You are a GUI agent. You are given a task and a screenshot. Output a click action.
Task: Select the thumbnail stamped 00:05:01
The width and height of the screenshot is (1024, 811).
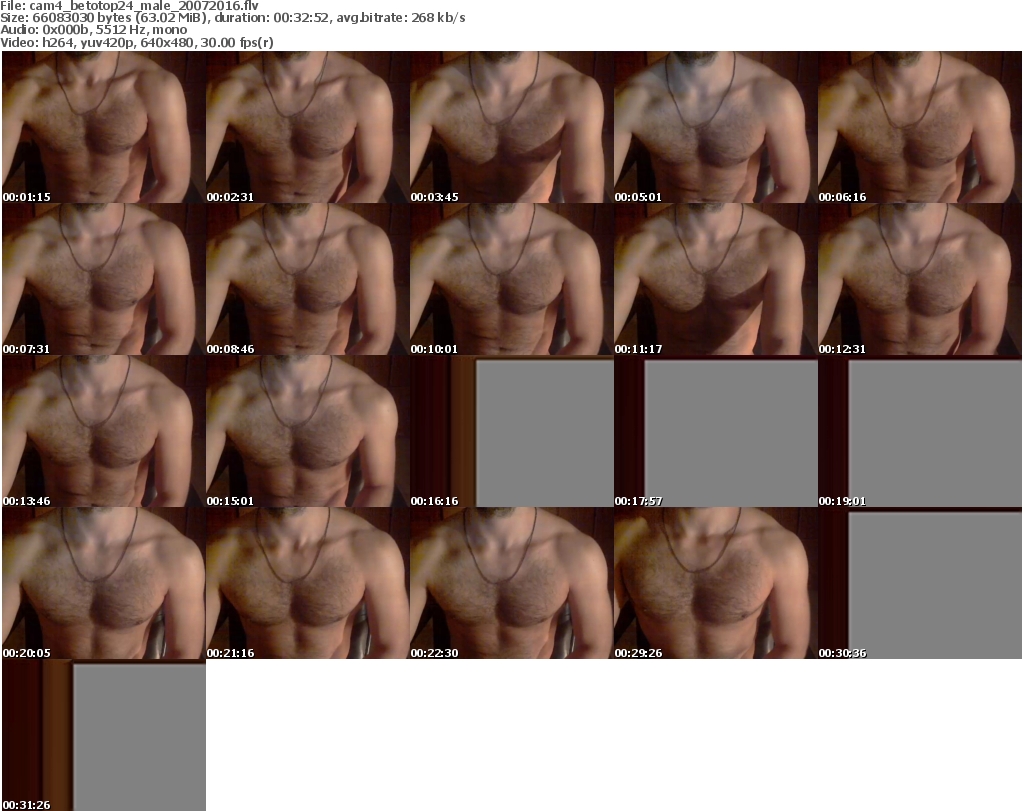pos(716,127)
